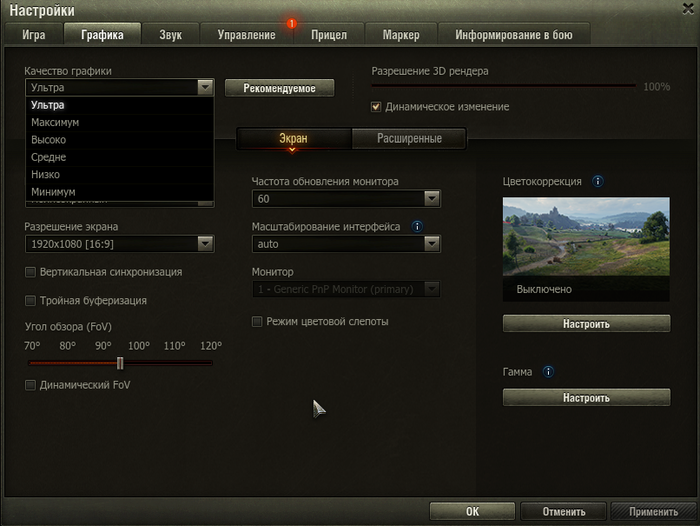Image resolution: width=700 pixels, height=526 pixels.
Task: Open Частота обновления монитора dropdown
Action: [346, 199]
